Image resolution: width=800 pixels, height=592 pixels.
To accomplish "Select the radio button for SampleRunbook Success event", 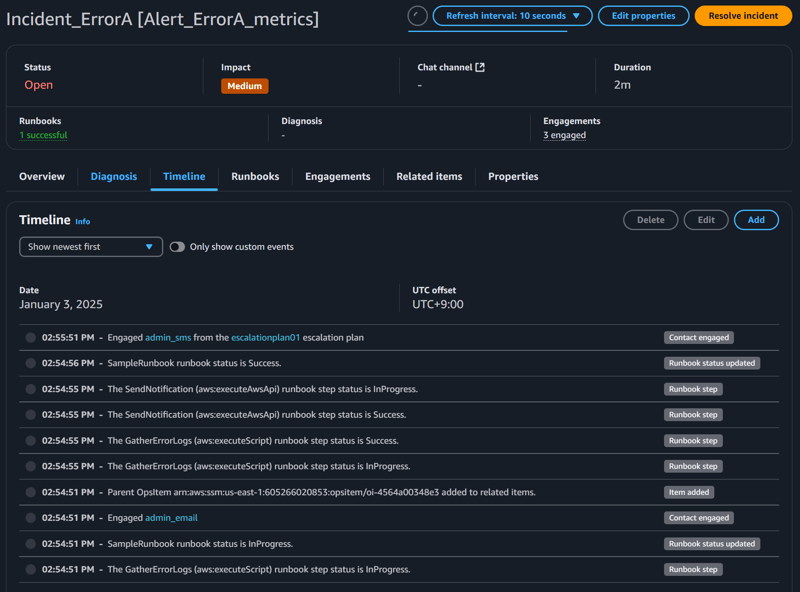I will tap(30, 363).
